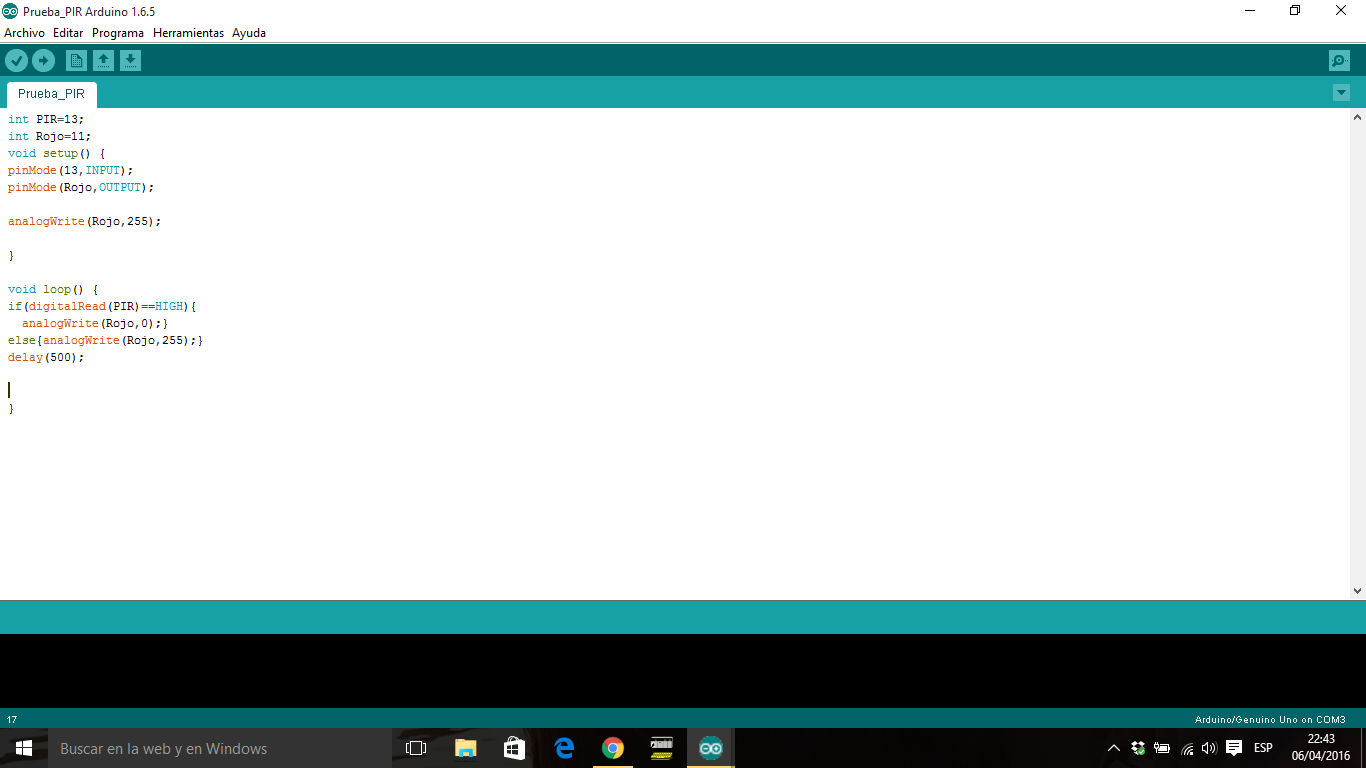The image size is (1366, 768).
Task: Click the 'analogWrite(Rojo,0);}' line
Action: tap(95, 323)
